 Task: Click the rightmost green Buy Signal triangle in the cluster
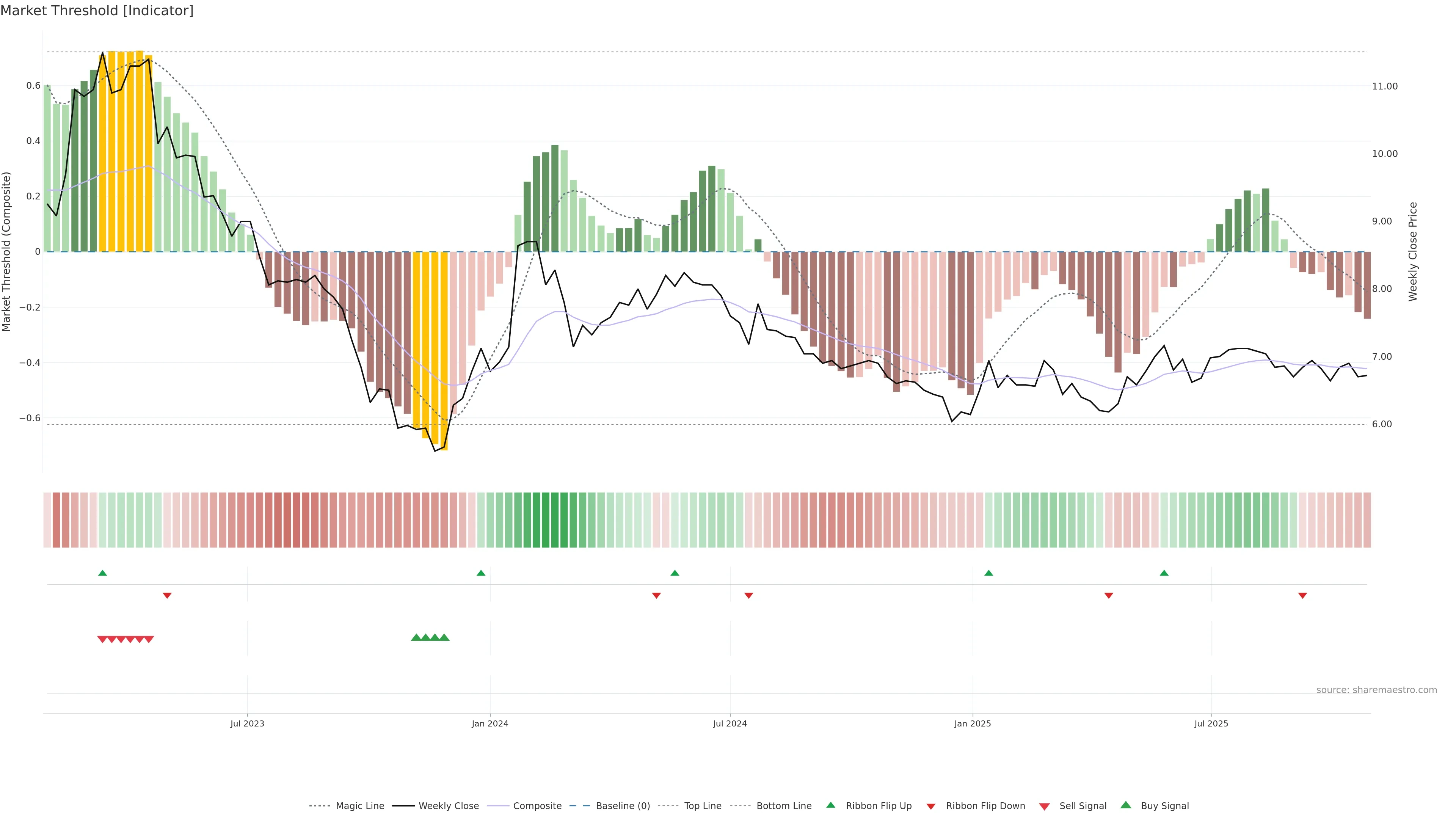(444, 637)
